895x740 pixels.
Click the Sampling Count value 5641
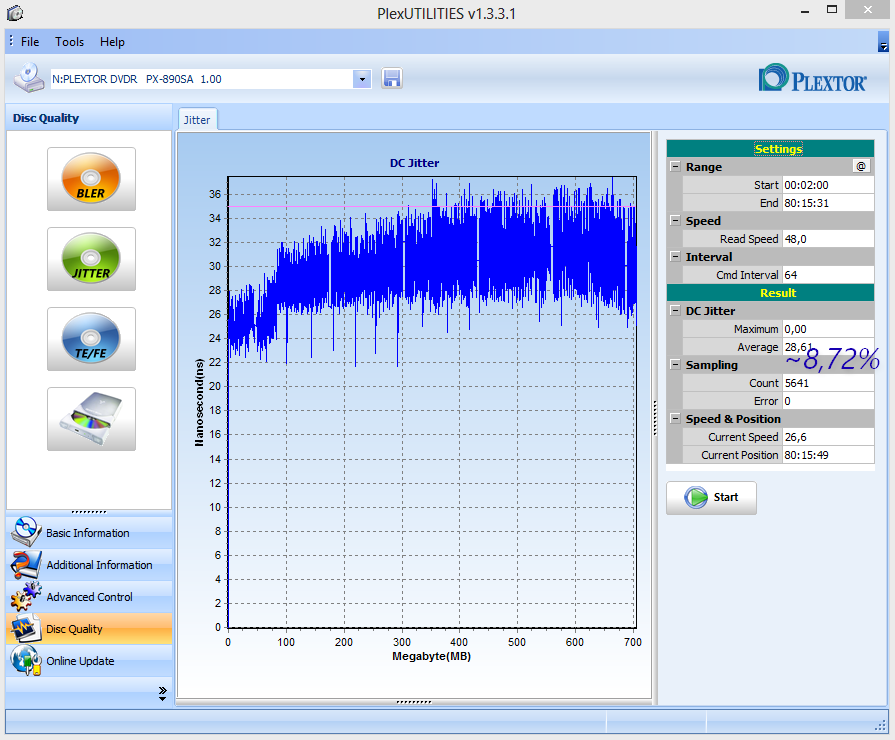pos(828,383)
